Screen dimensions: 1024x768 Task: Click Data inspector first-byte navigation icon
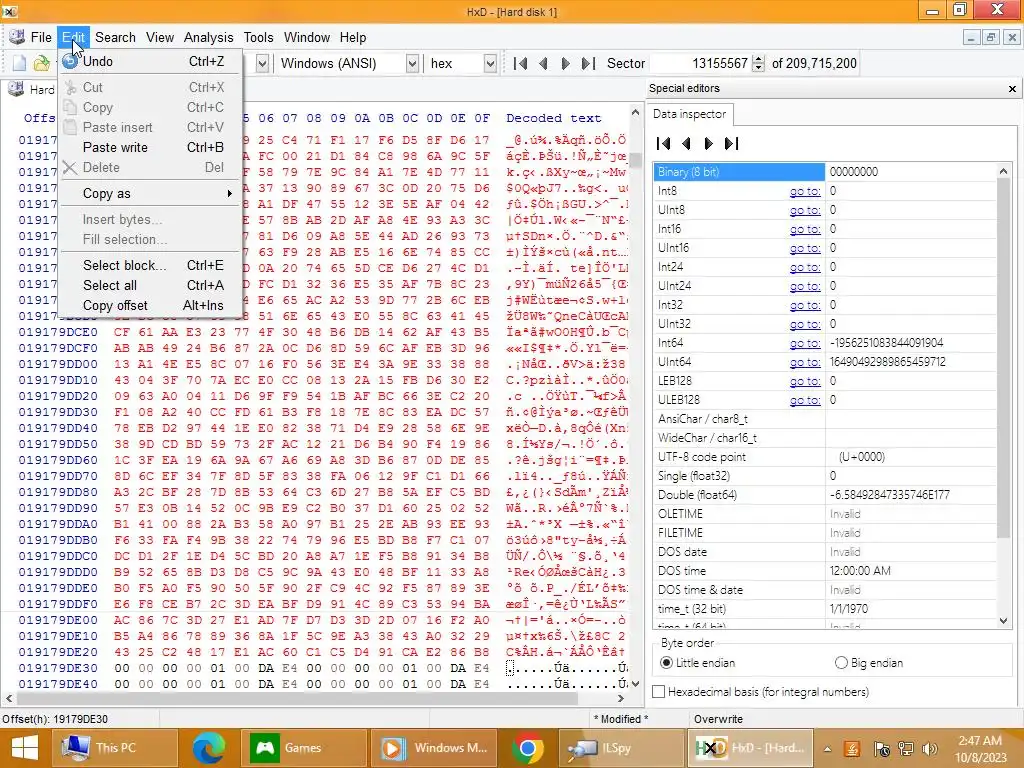tap(664, 143)
